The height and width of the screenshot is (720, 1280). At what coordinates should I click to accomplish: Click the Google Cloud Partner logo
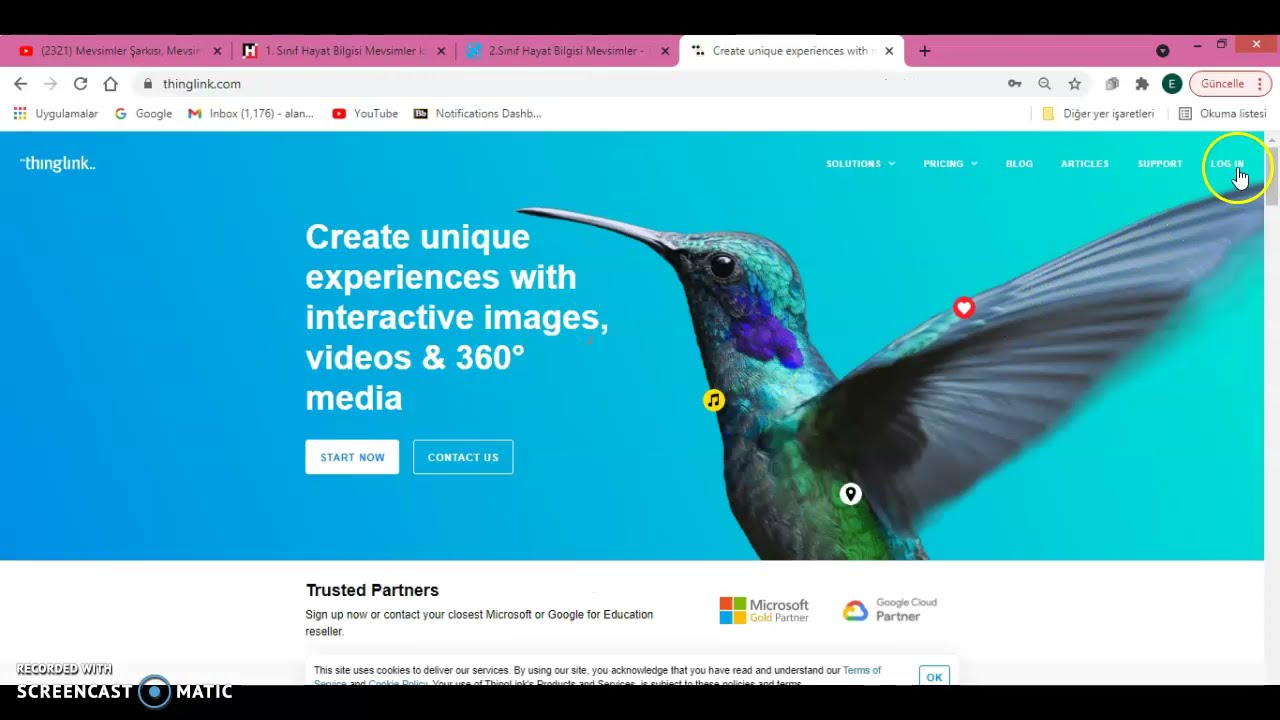pyautogui.click(x=890, y=610)
